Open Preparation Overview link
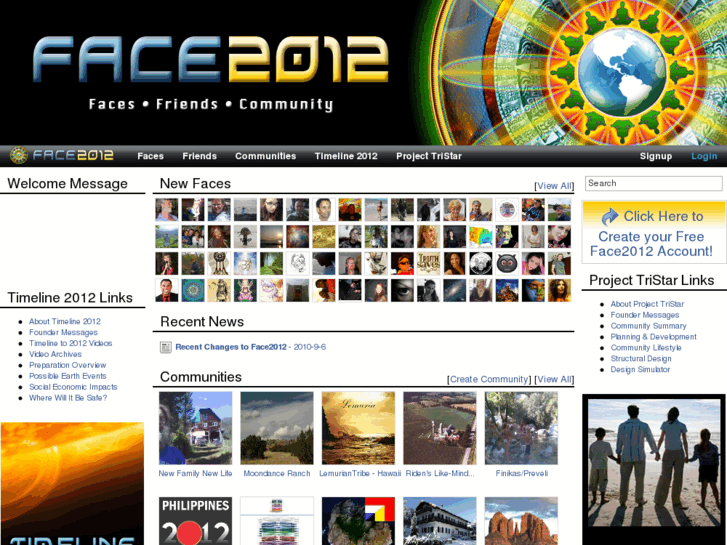This screenshot has height=545, width=727. 68,365
